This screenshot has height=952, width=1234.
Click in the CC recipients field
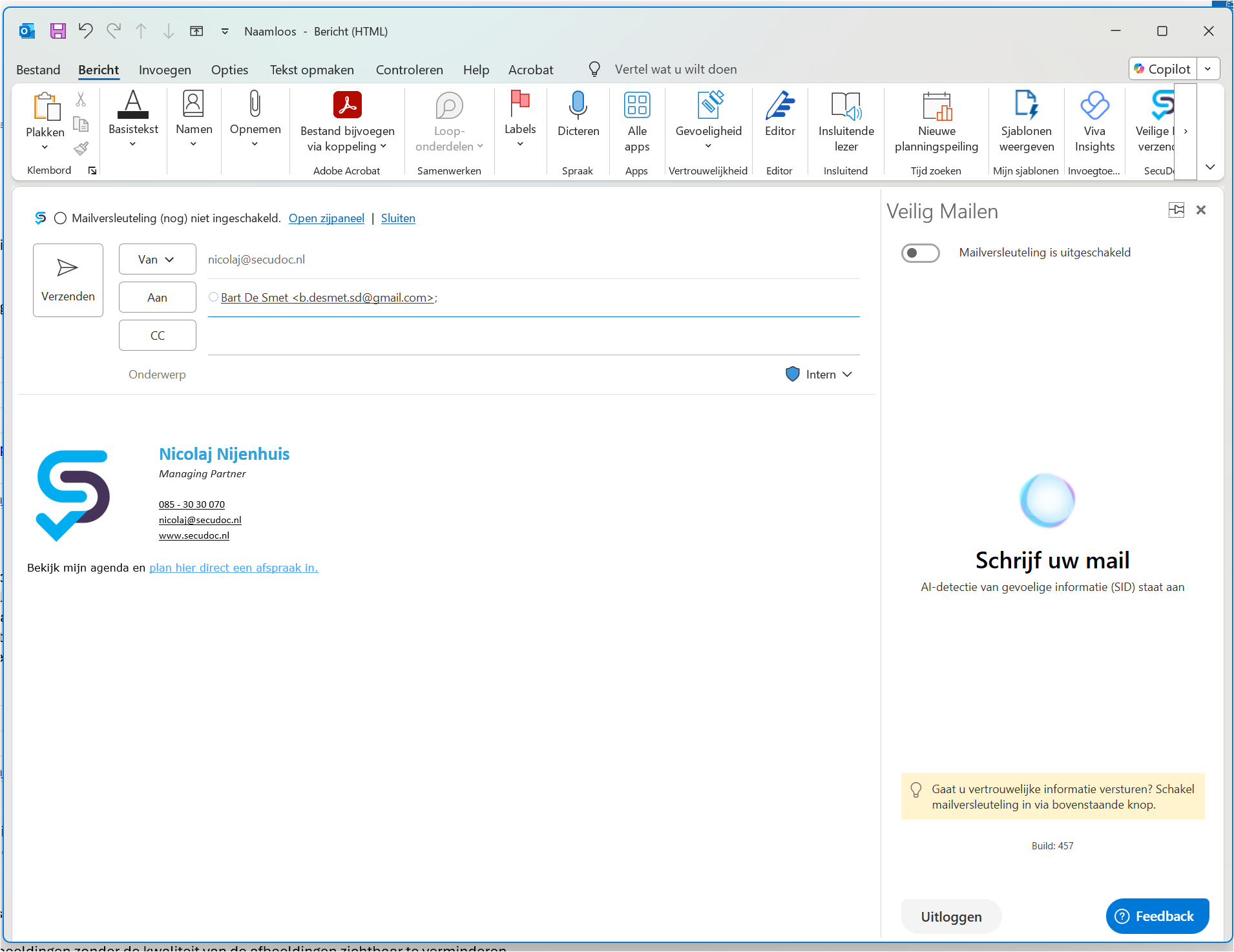534,336
